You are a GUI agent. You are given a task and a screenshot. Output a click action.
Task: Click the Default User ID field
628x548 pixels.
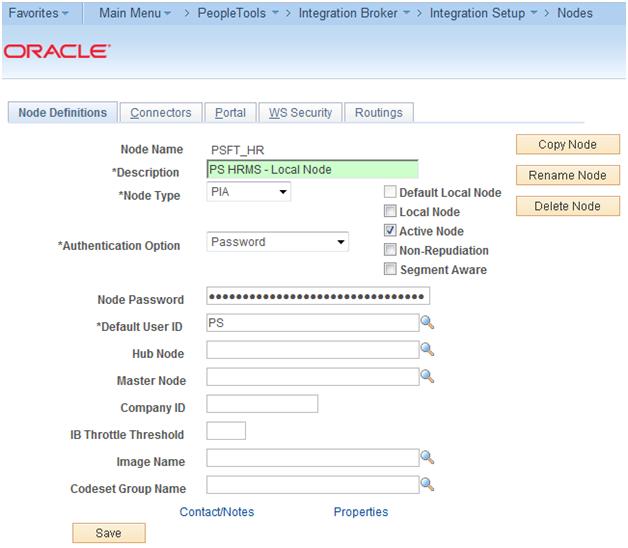313,322
